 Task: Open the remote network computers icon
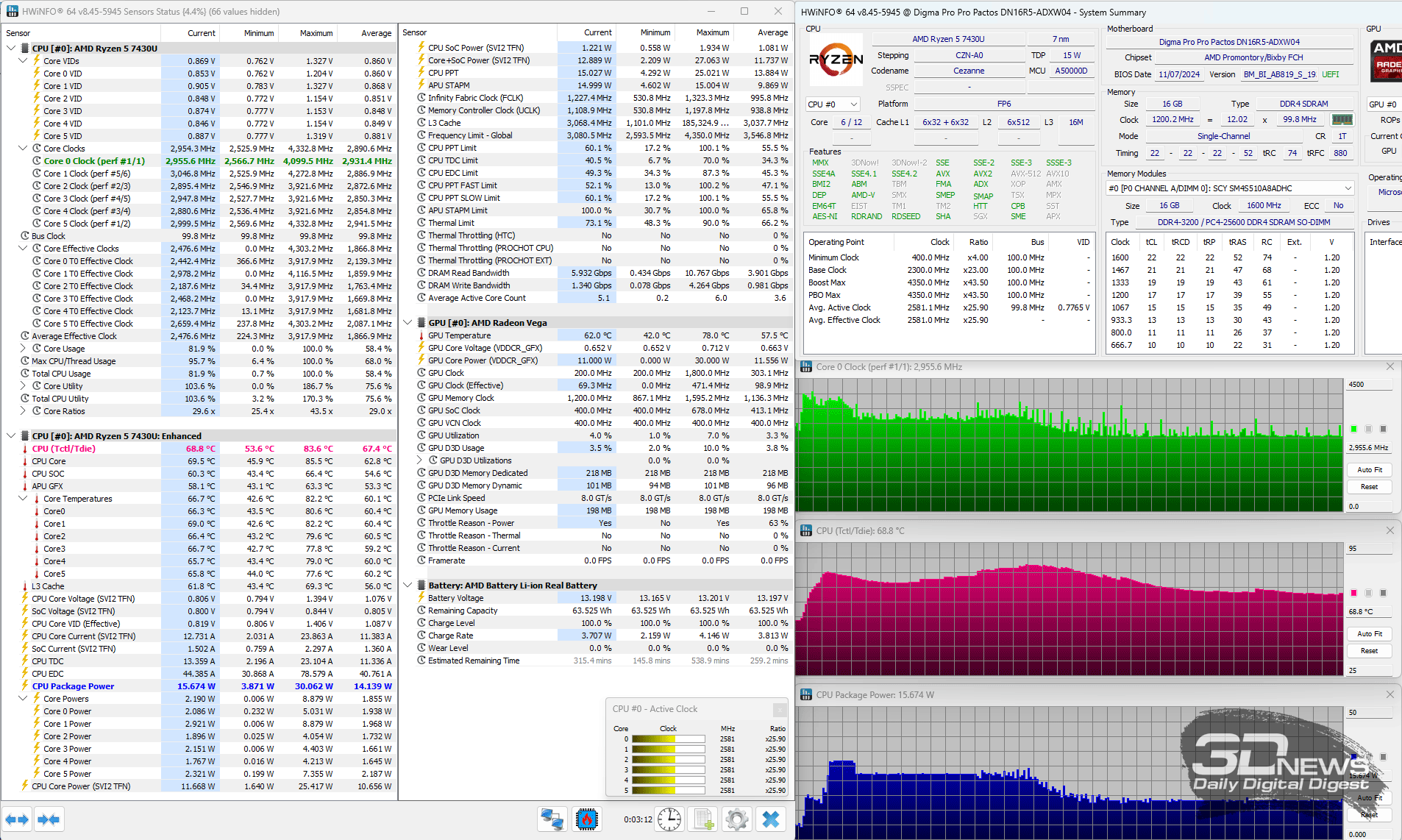tap(552, 819)
